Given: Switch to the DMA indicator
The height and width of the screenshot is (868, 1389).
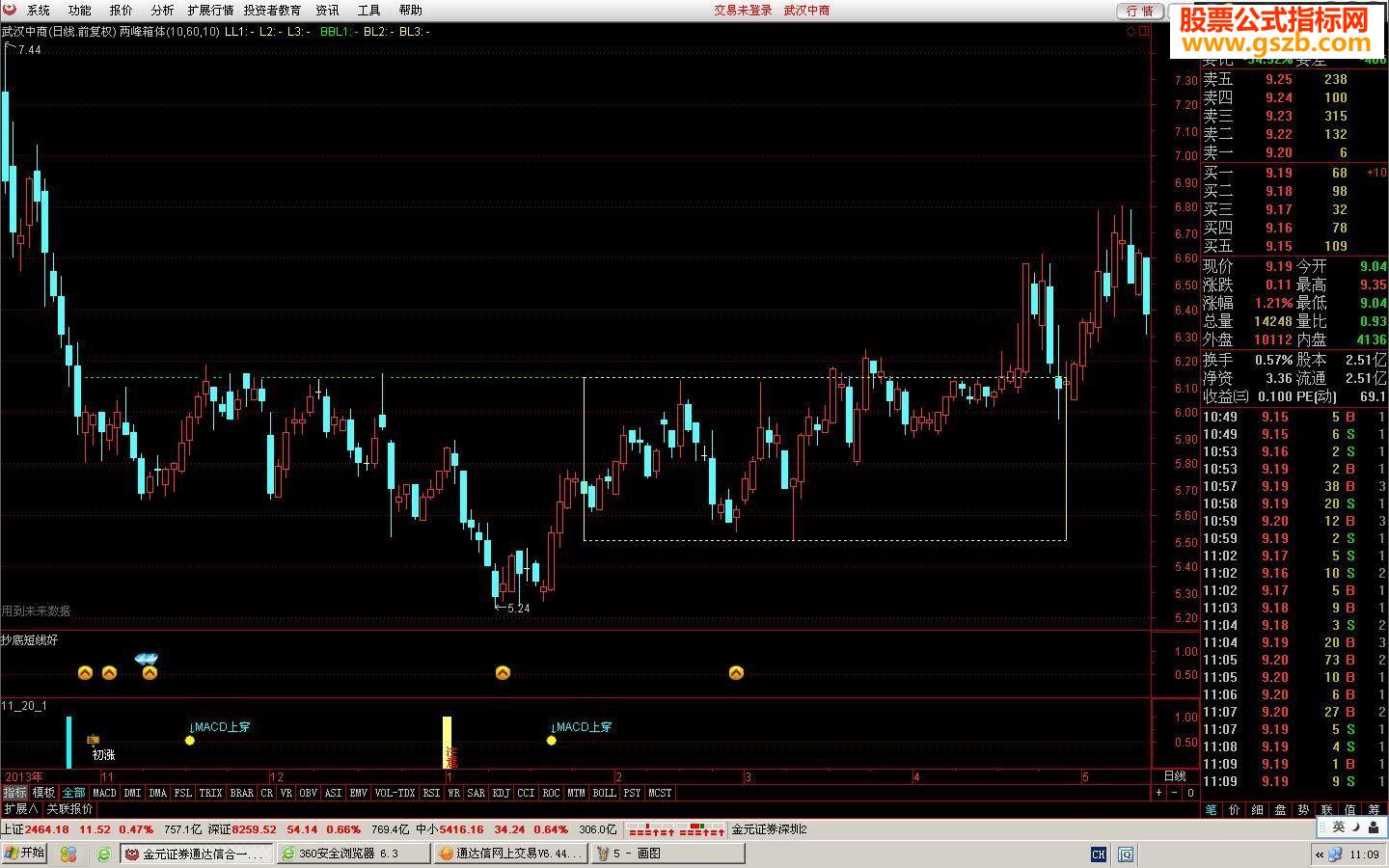Looking at the screenshot, I should (x=158, y=793).
